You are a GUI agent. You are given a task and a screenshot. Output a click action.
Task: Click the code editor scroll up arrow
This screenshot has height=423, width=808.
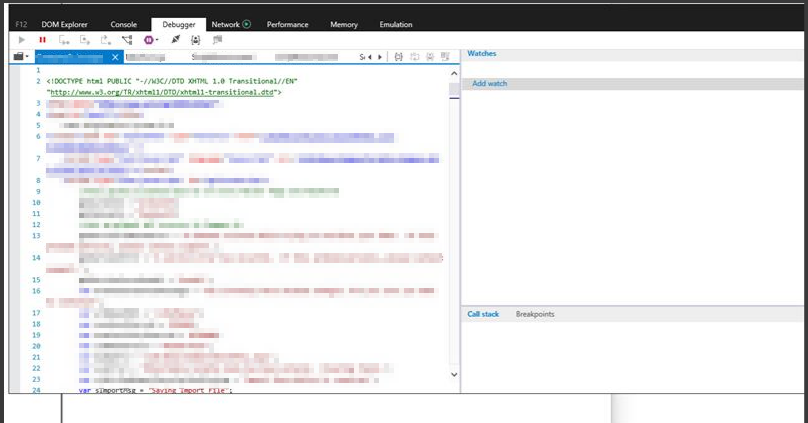(x=454, y=74)
